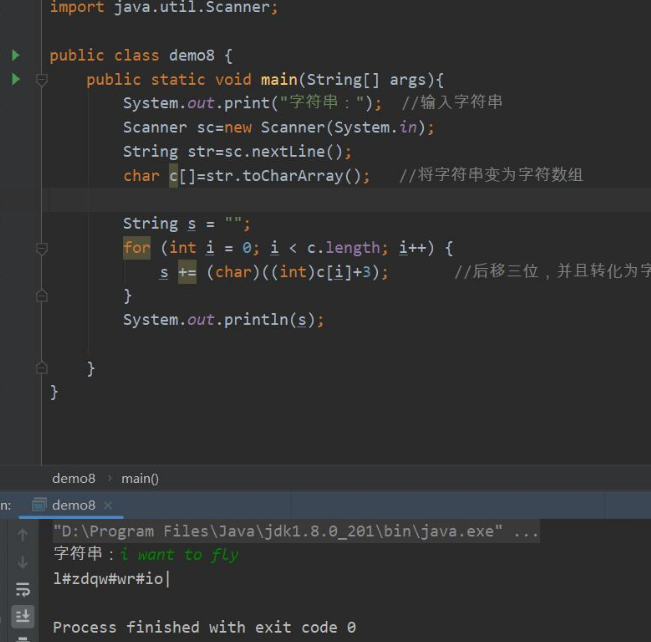Click the up stack trace arrow

[x=23, y=535]
